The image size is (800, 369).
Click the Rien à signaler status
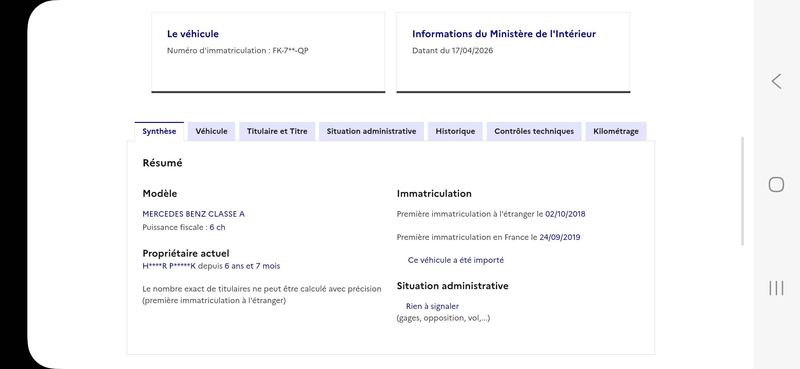(432, 306)
